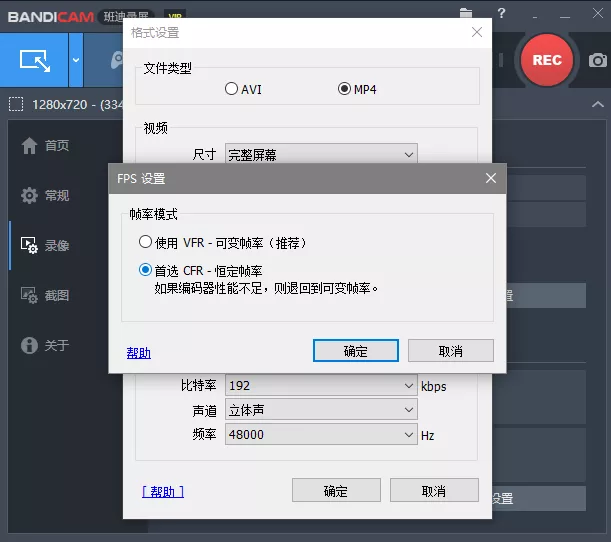Image resolution: width=611 pixels, height=542 pixels.
Task: Take a screenshot with the camera icon
Action: [x=597, y=60]
